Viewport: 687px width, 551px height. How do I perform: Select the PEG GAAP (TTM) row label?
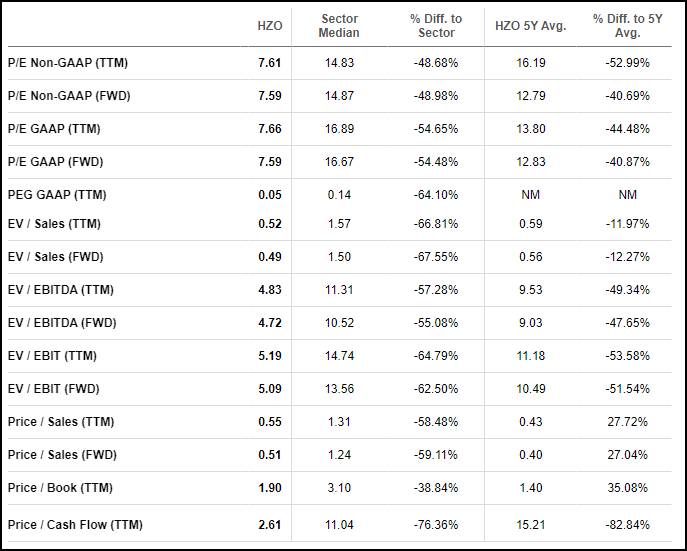[57, 195]
